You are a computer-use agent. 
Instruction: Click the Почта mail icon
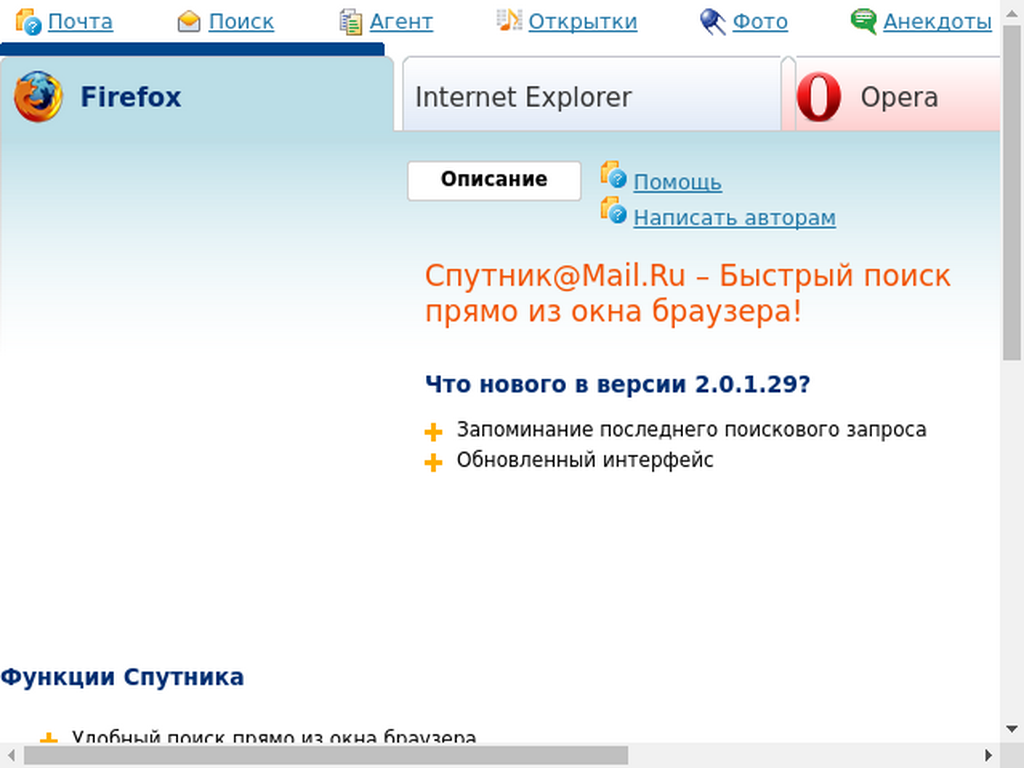pyautogui.click(x=28, y=22)
